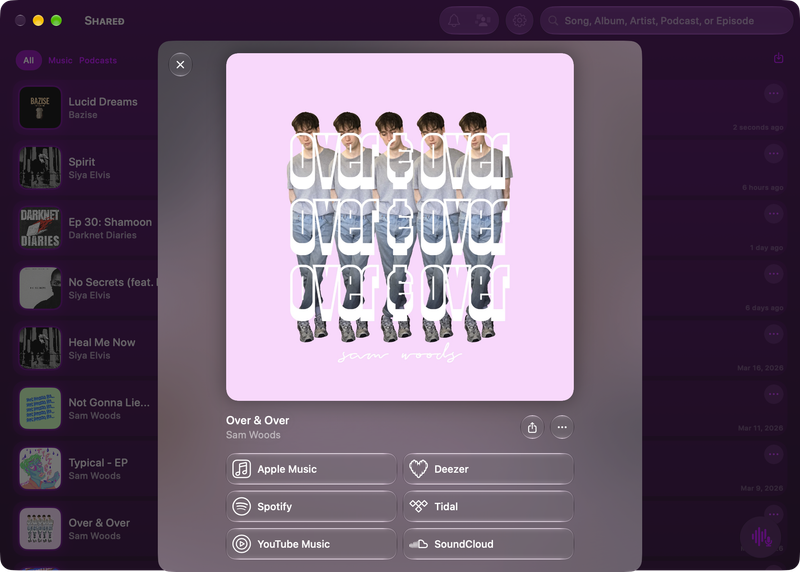Screen dimensions: 800x572
Task: Open more options for Over & Over popup
Action: (x=562, y=427)
